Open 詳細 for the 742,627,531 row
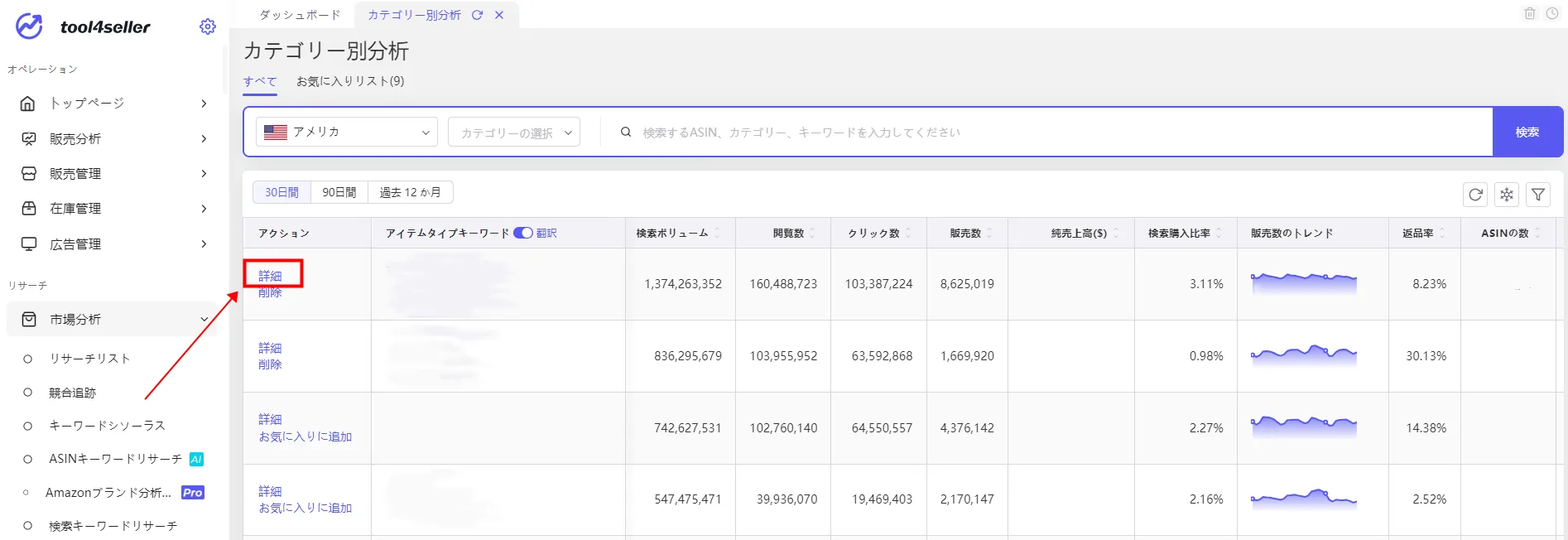 click(270, 420)
